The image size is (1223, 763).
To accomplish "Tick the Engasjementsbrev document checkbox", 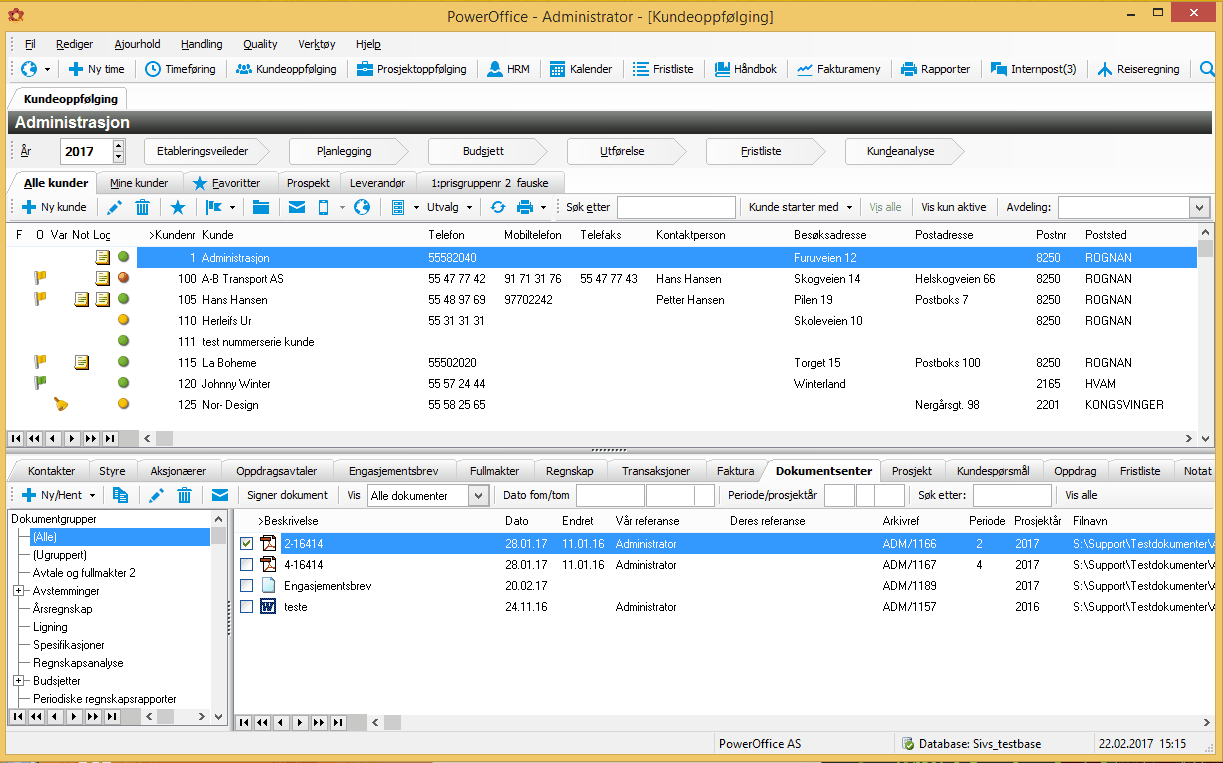I will pos(247,586).
